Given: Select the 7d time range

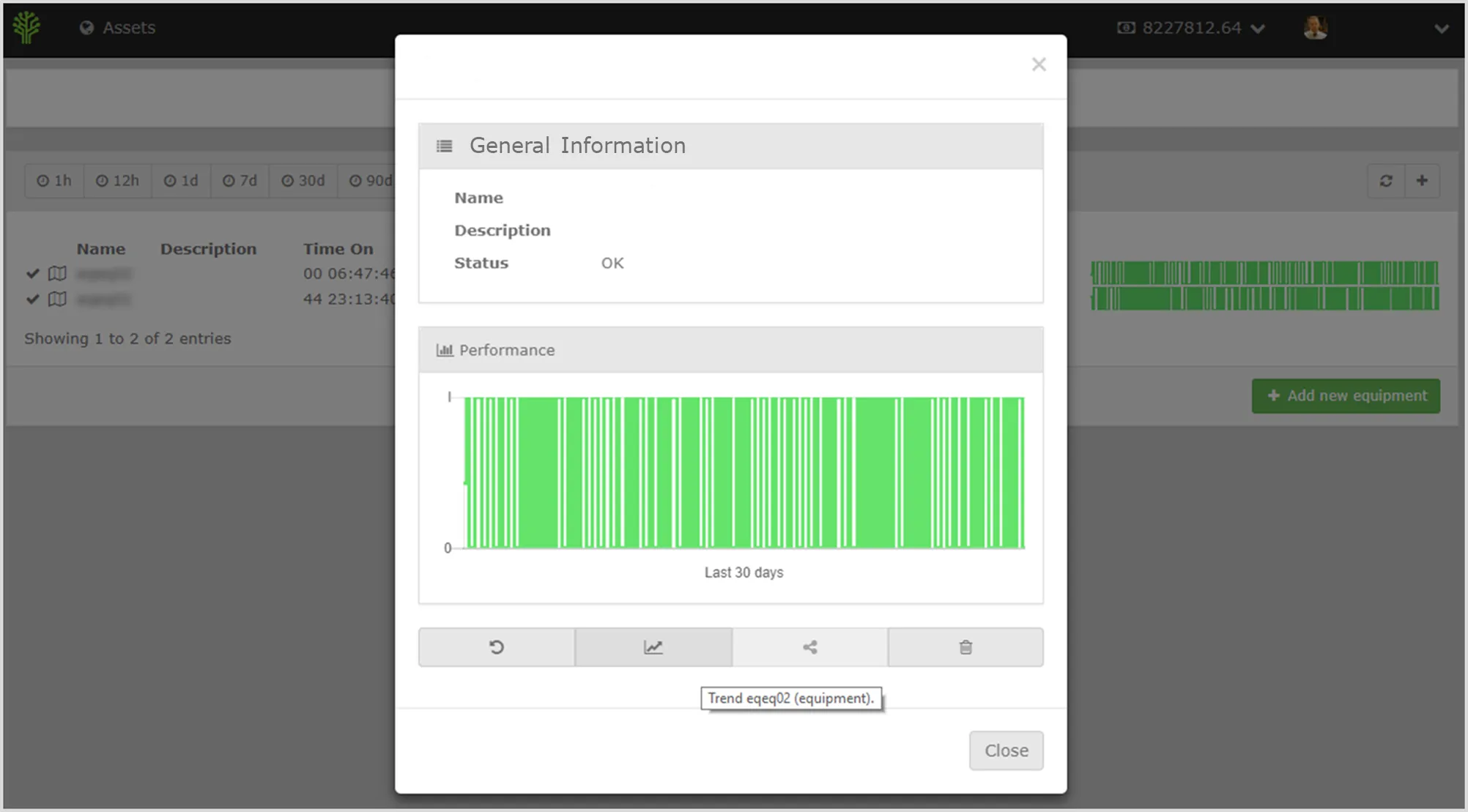Looking at the screenshot, I should pyautogui.click(x=240, y=181).
